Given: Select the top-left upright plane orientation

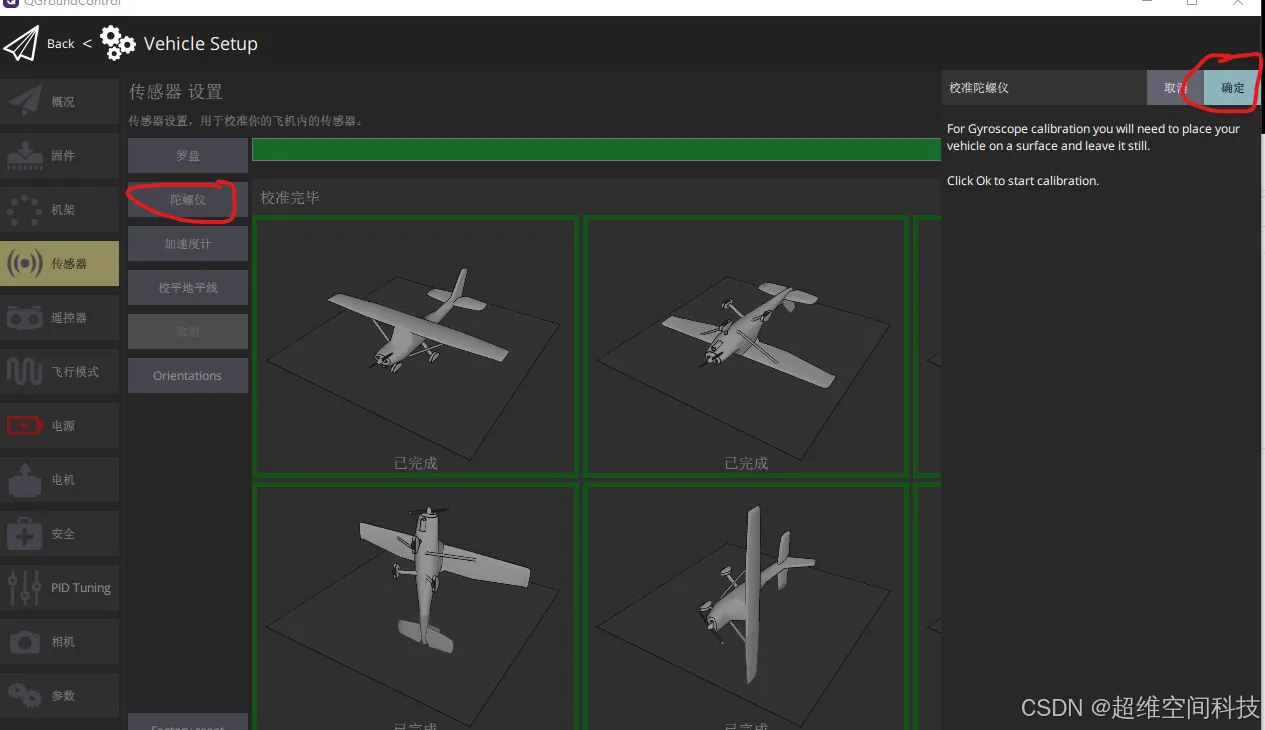Looking at the screenshot, I should pos(415,346).
